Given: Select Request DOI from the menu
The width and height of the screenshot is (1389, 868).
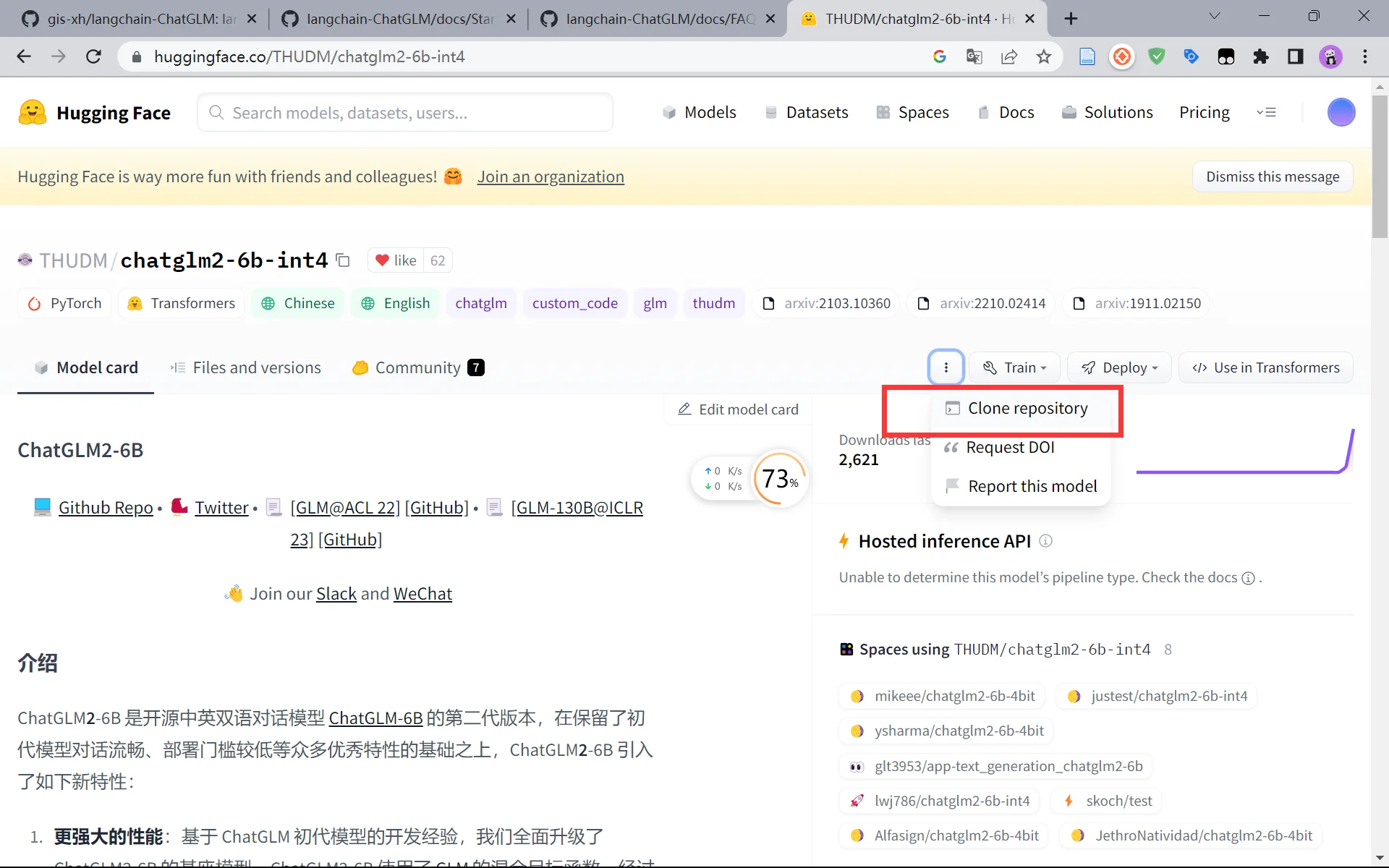Looking at the screenshot, I should coord(1009,448).
